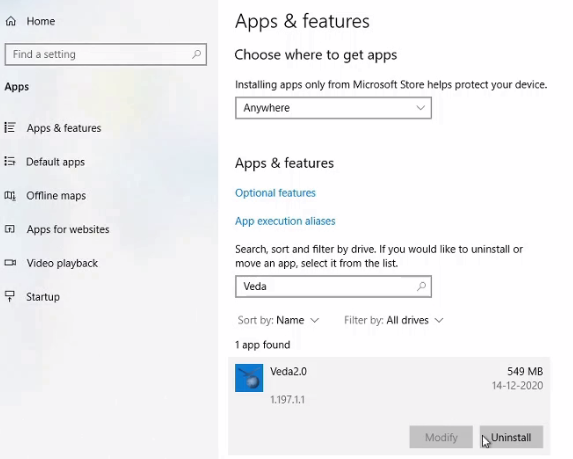Click the version number 1.197.1.1
The image size is (573, 459).
pos(287,399)
